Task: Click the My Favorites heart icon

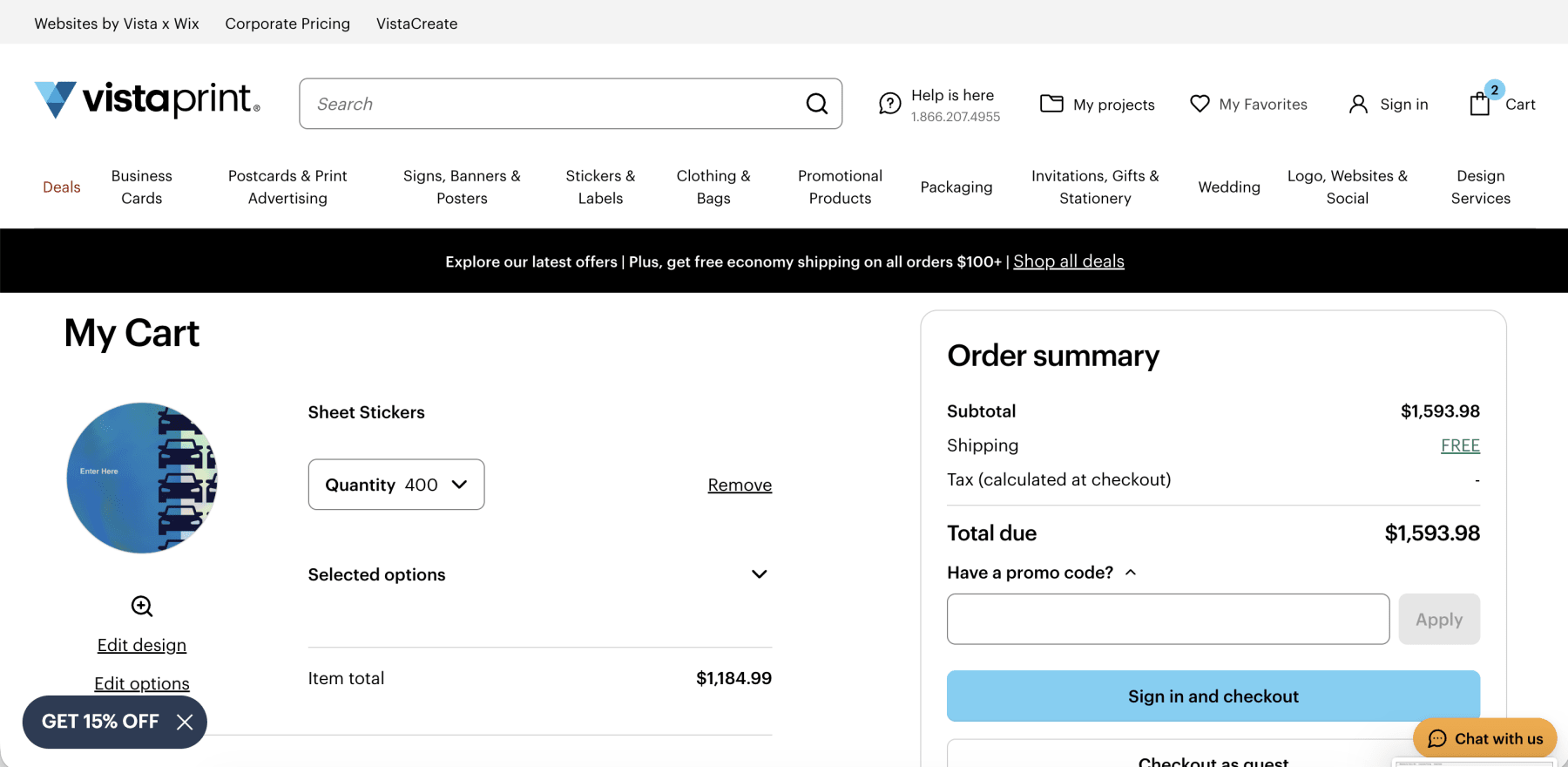Action: tap(1200, 104)
